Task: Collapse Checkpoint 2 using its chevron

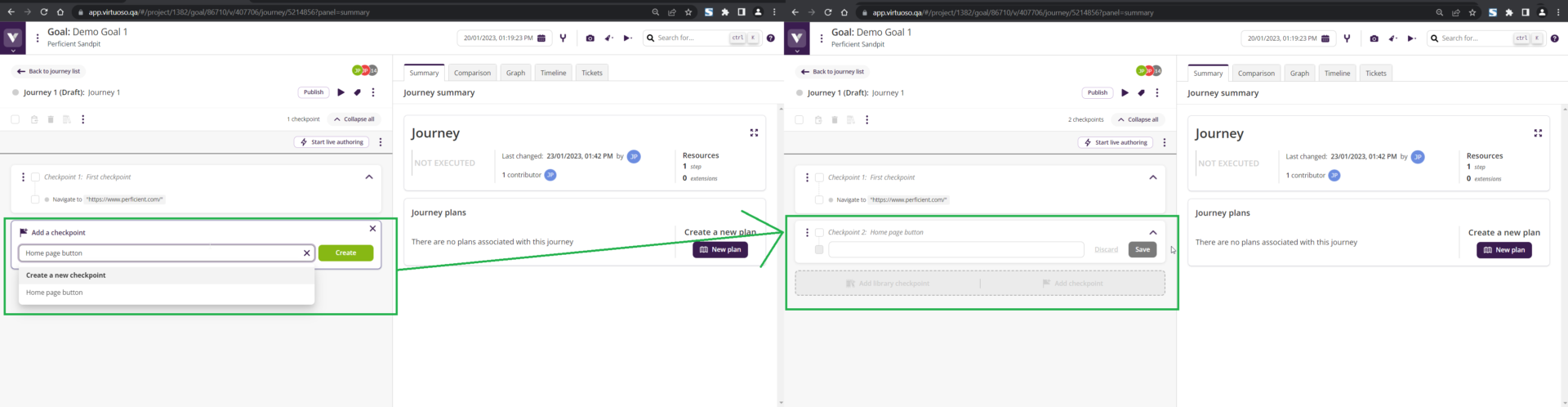Action: coord(1152,233)
